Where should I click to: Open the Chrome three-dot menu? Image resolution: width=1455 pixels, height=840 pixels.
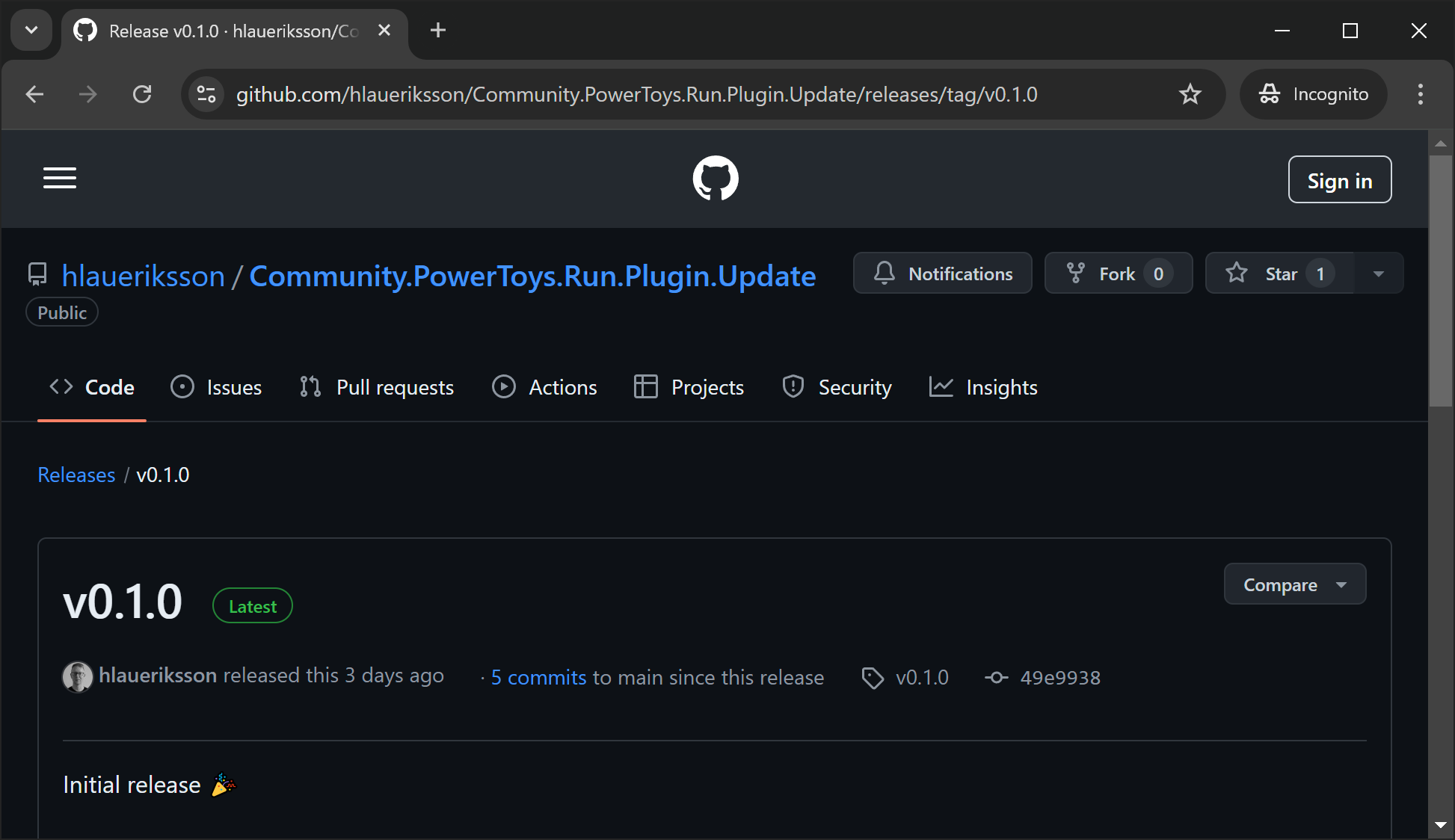tap(1420, 95)
